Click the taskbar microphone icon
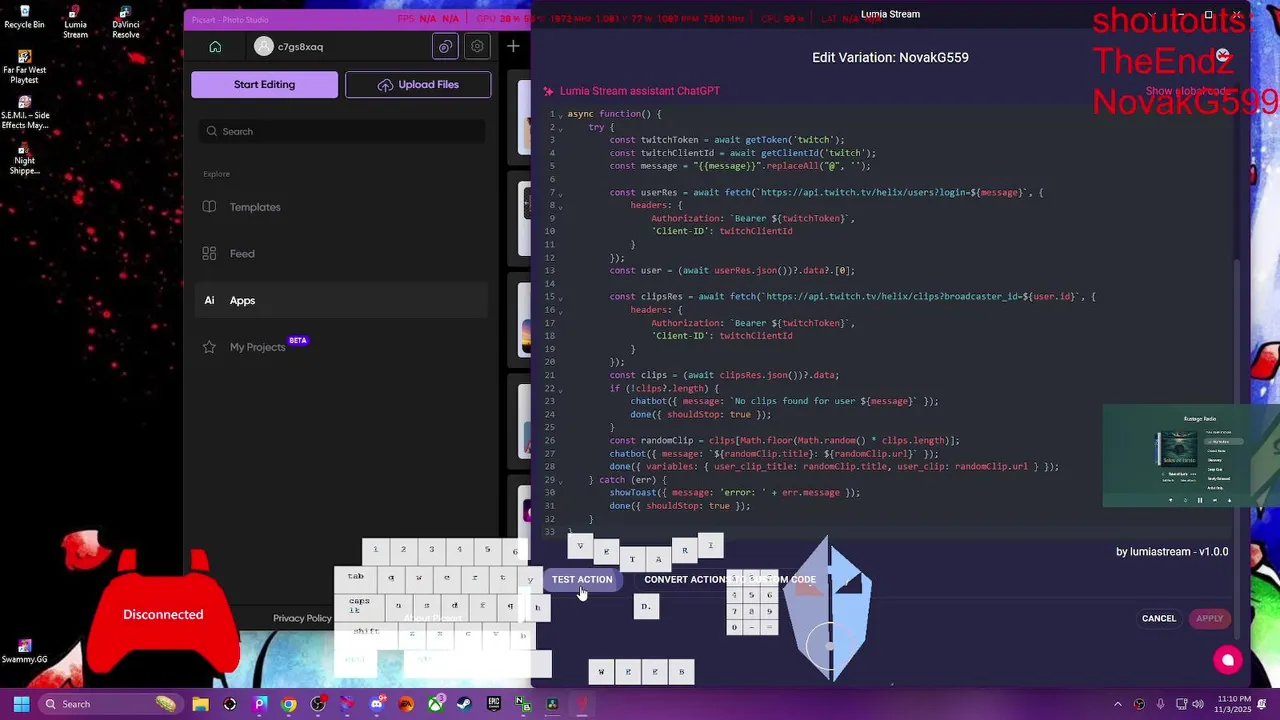The image size is (1280, 720). pos(1161,704)
